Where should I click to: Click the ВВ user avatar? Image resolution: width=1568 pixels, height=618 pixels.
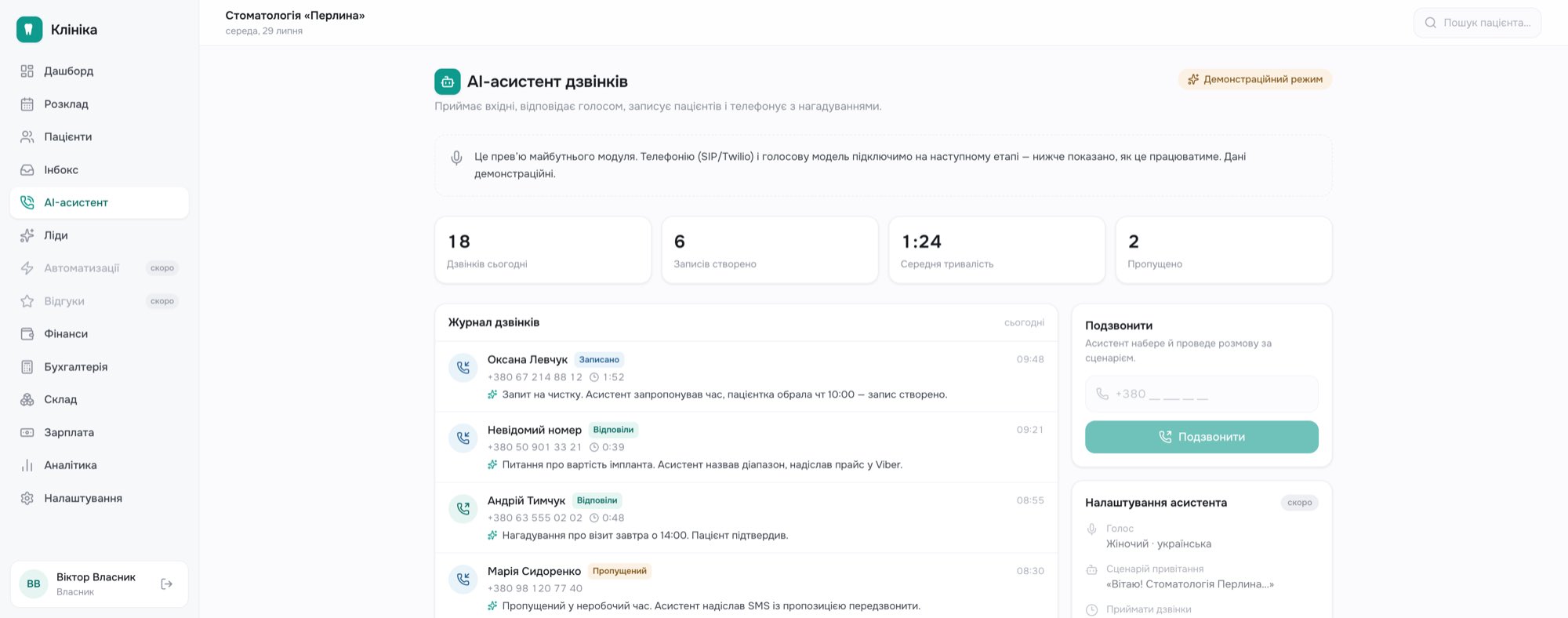tap(34, 583)
